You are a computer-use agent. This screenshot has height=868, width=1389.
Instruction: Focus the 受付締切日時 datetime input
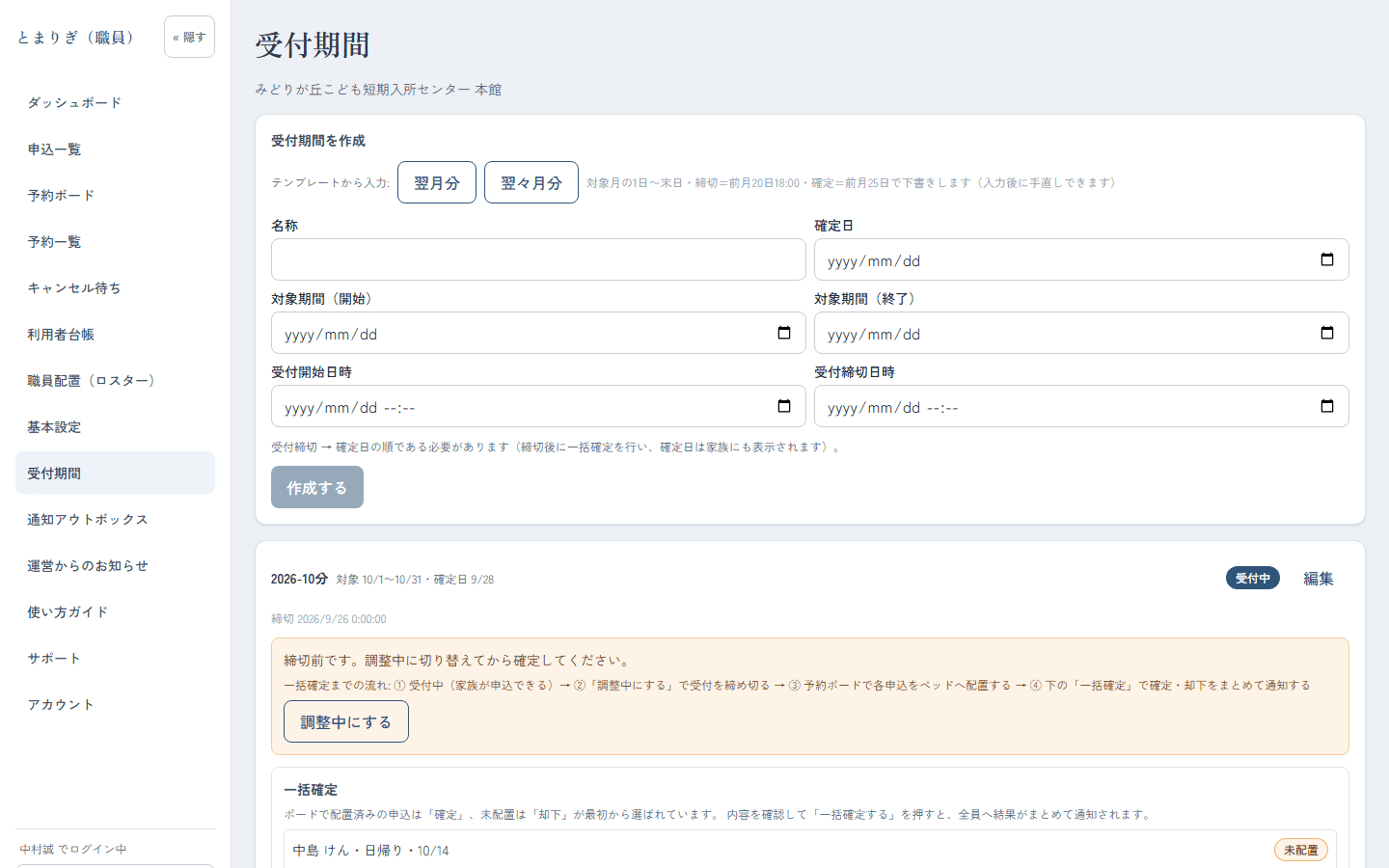point(1081,406)
